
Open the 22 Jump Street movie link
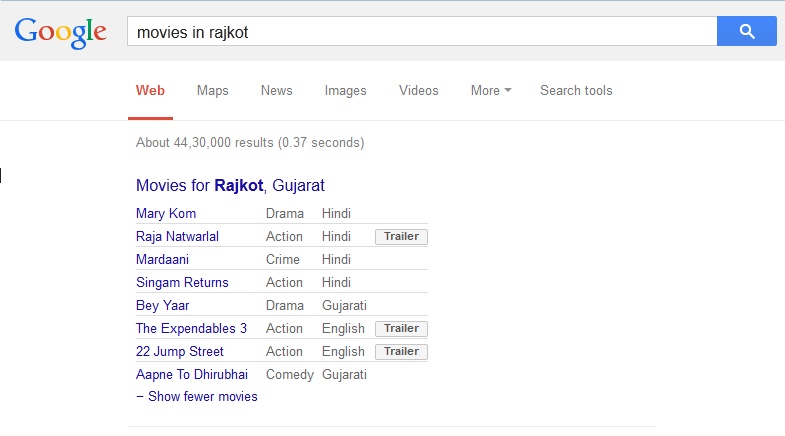[x=179, y=352]
